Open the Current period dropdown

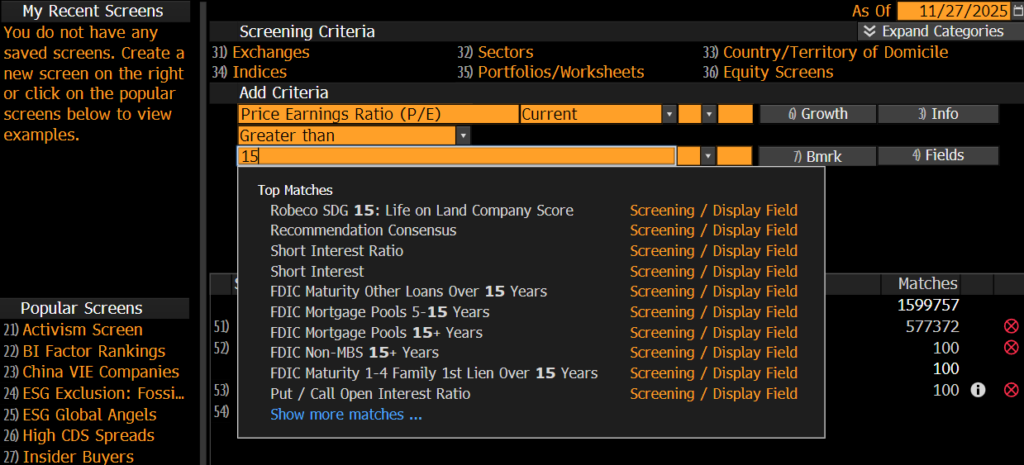tap(669, 114)
